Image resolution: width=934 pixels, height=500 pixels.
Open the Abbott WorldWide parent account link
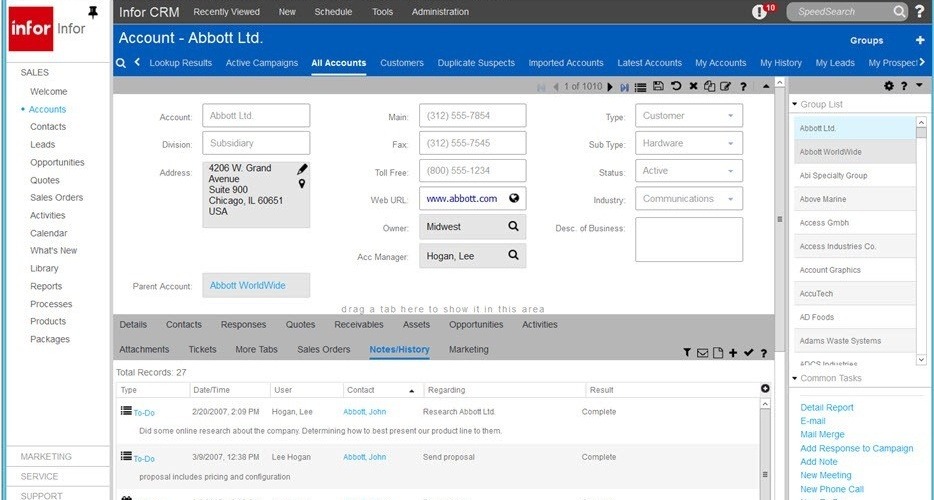[x=247, y=285]
